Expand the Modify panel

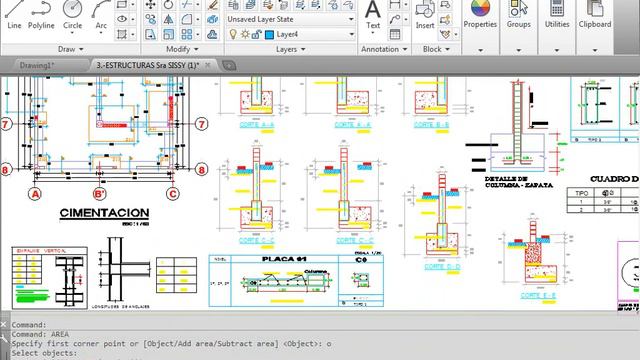pyautogui.click(x=182, y=49)
